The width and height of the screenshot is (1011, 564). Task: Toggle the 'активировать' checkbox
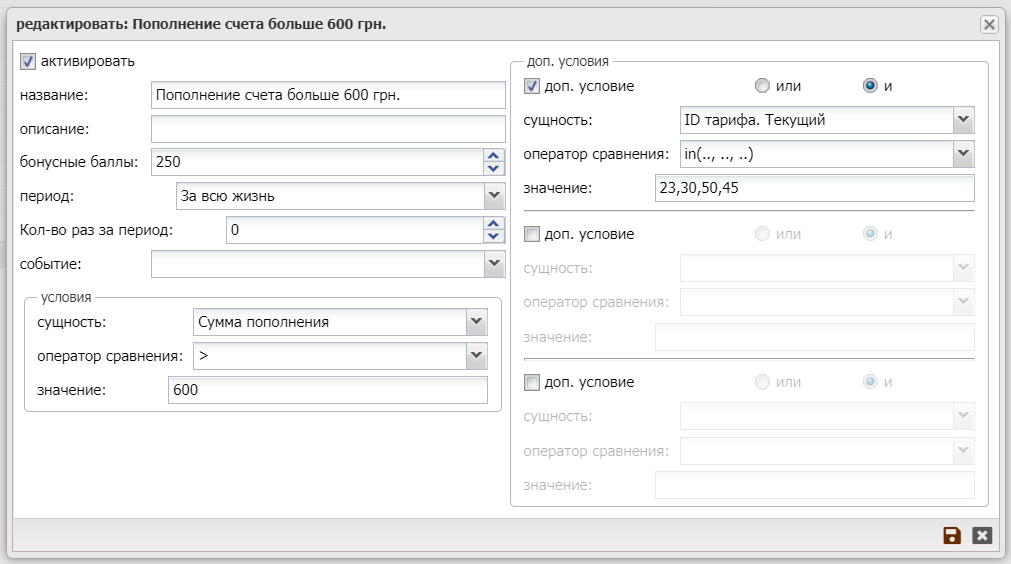[28, 61]
